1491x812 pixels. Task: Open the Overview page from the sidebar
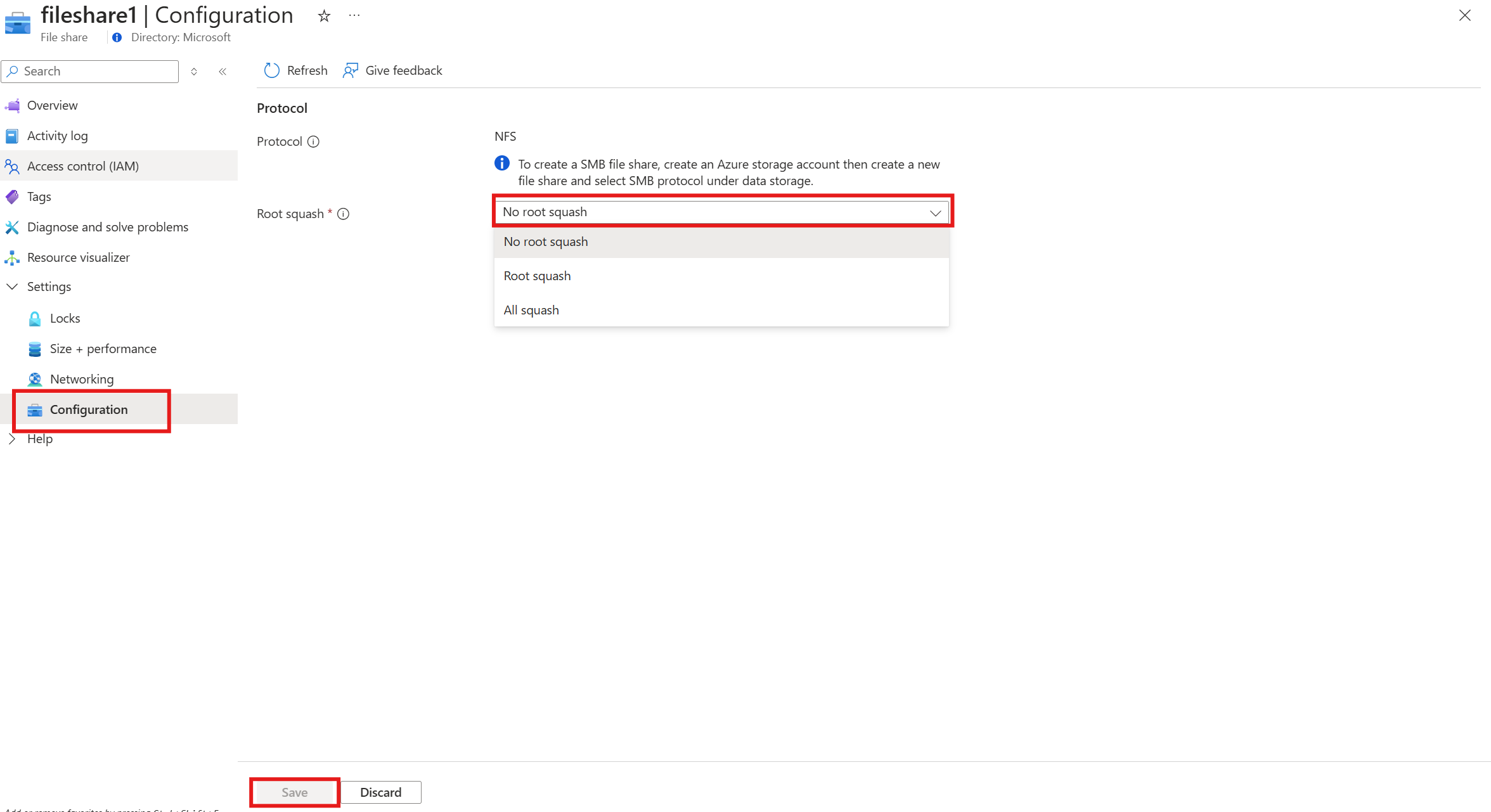tap(53, 105)
